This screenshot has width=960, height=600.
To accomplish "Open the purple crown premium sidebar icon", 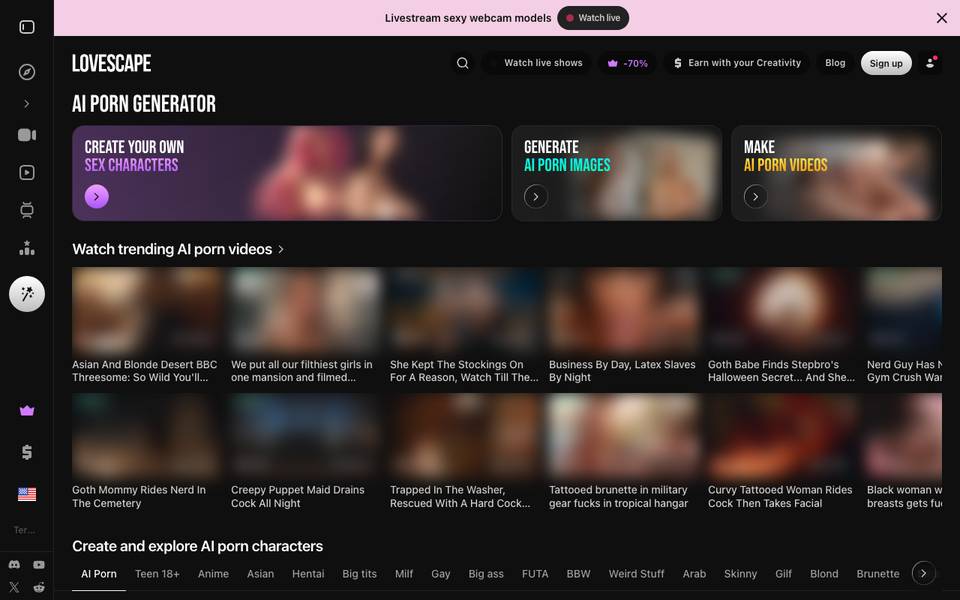I will click(x=27, y=411).
